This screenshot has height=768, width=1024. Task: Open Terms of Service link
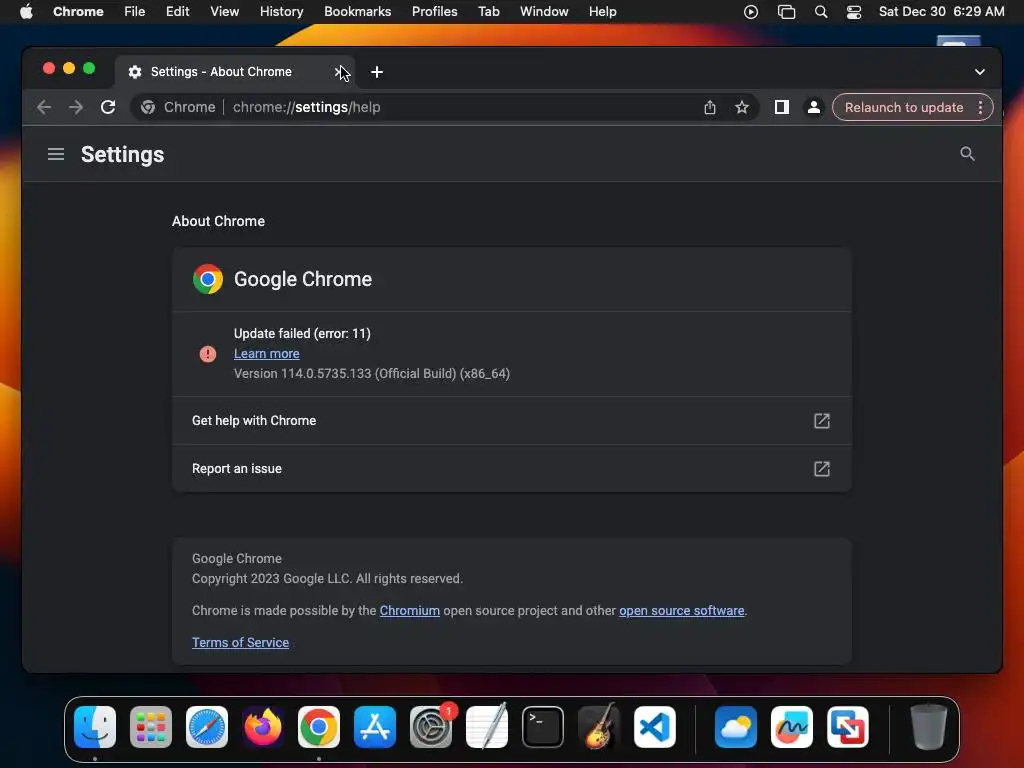[x=240, y=643]
